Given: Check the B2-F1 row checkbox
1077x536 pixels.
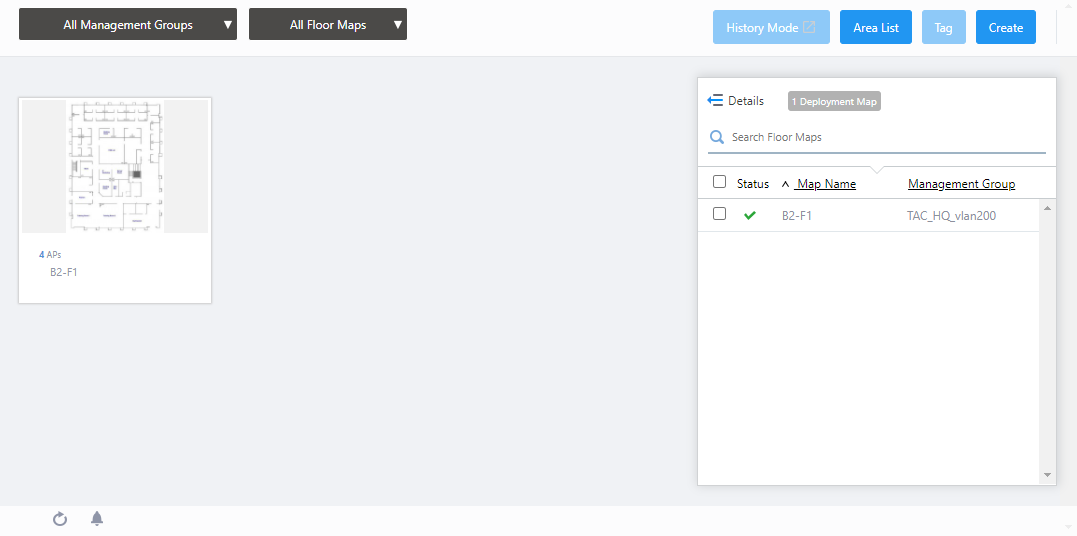Looking at the screenshot, I should tap(719, 214).
